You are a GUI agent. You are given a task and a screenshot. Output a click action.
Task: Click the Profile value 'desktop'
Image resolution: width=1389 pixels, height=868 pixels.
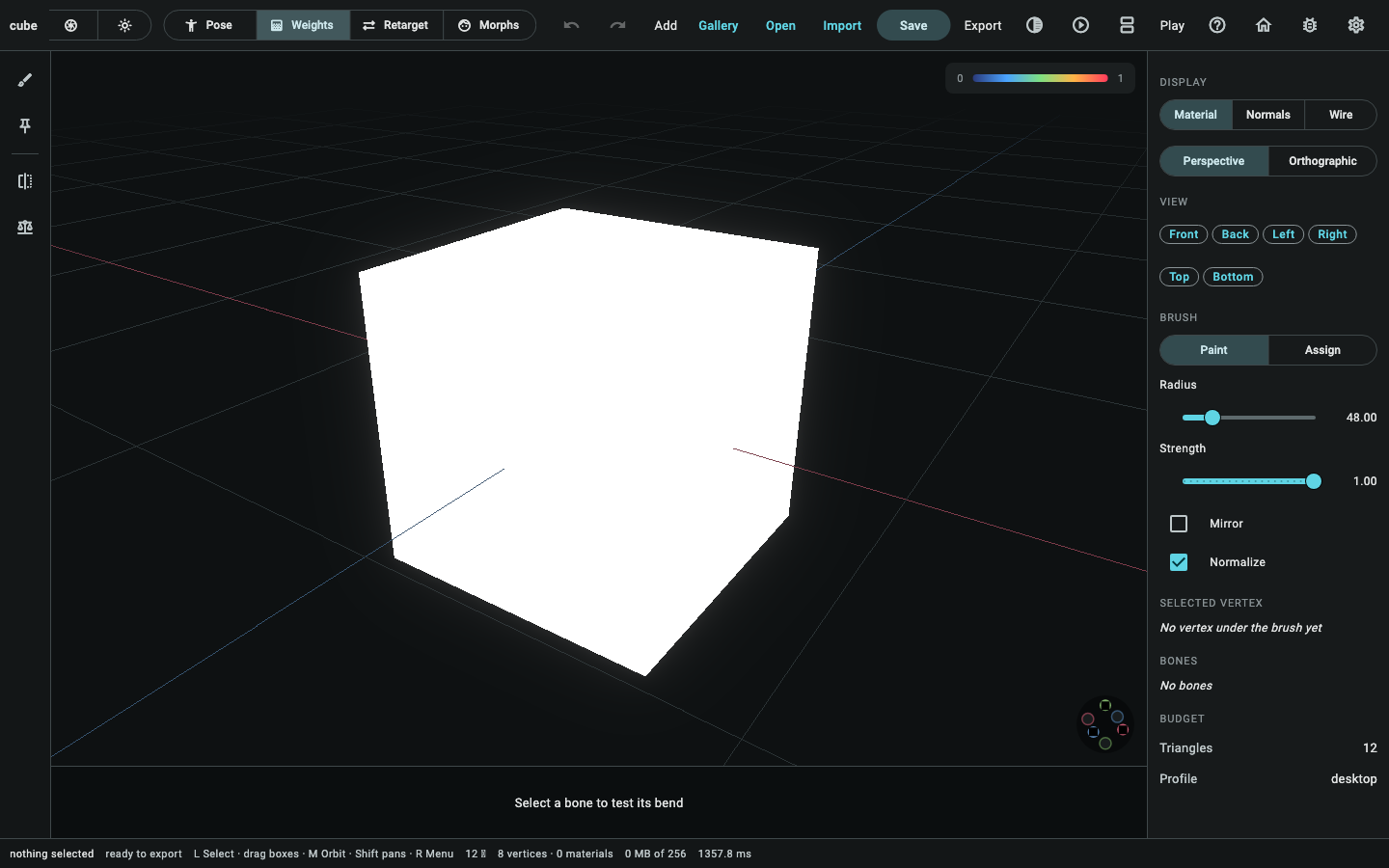[1354, 779]
